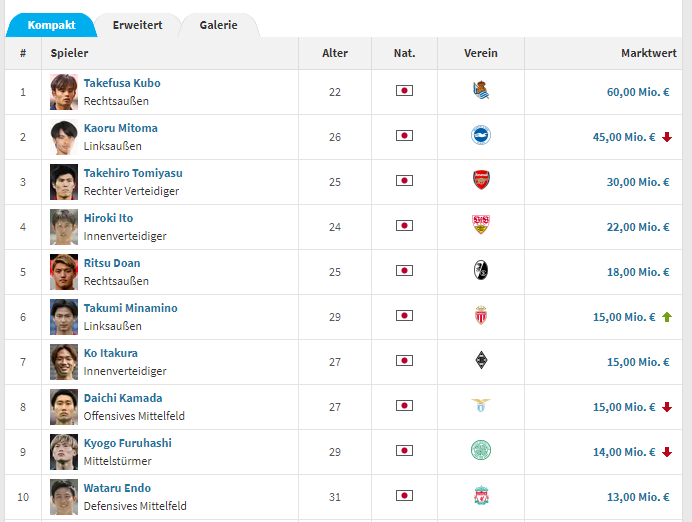This screenshot has height=522, width=692.
Task: Click Takumi Minamino portrait thumbnail
Action: (x=64, y=317)
